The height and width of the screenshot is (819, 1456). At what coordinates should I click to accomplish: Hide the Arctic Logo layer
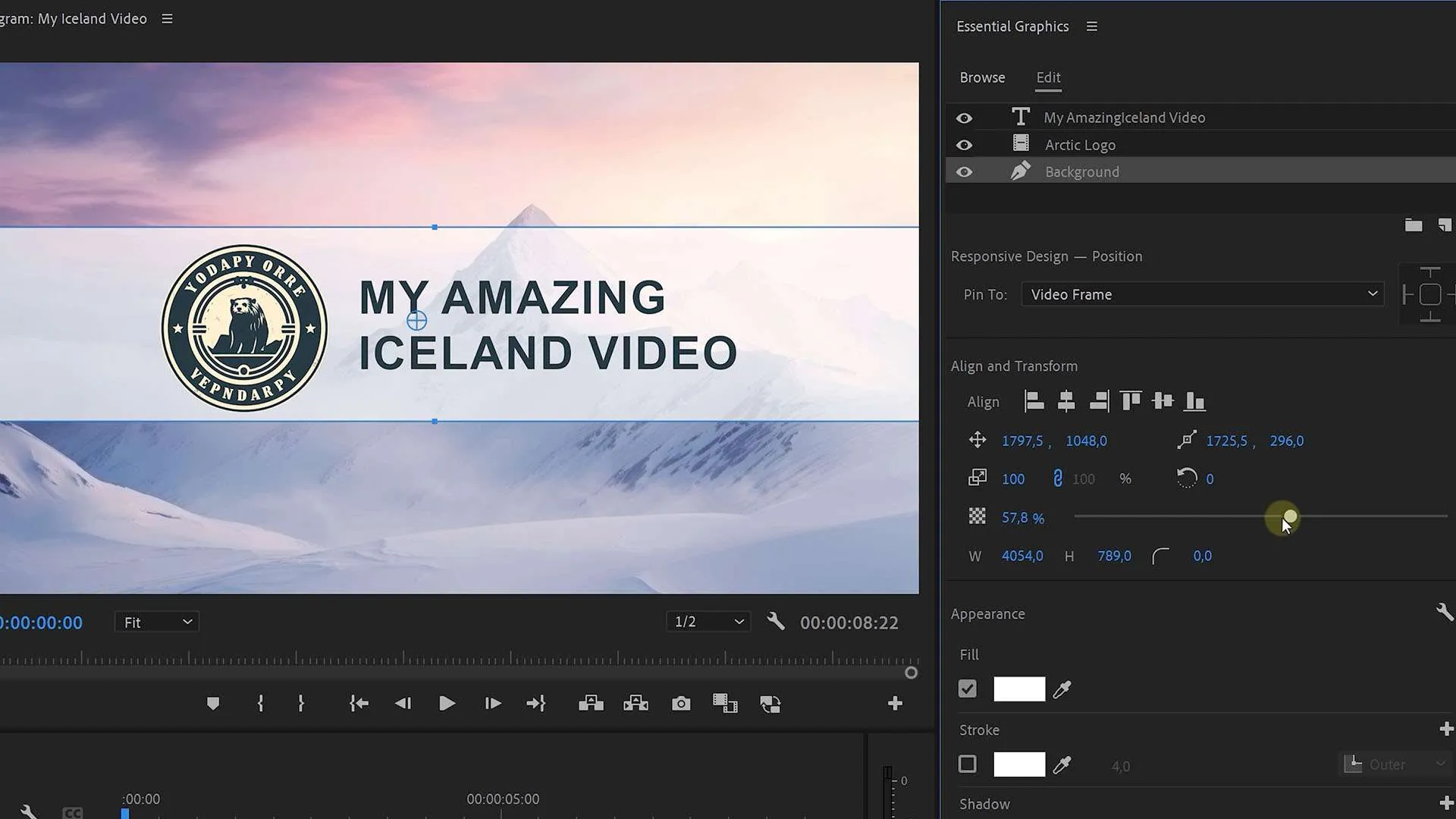point(964,145)
